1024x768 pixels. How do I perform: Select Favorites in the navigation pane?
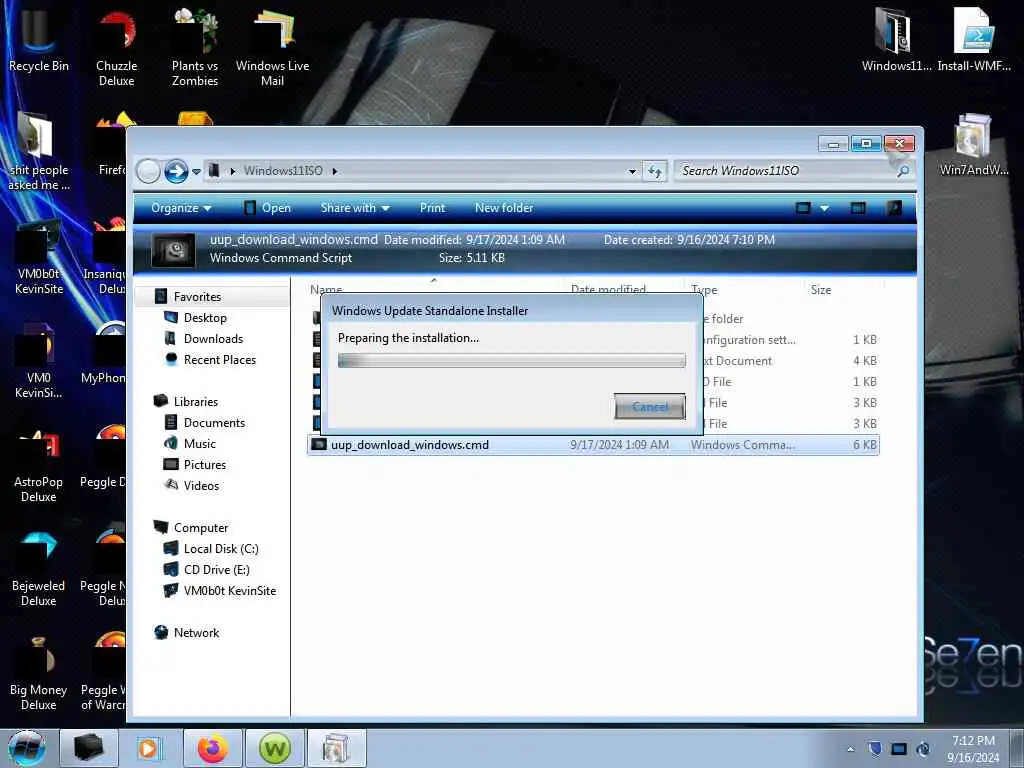pos(197,296)
